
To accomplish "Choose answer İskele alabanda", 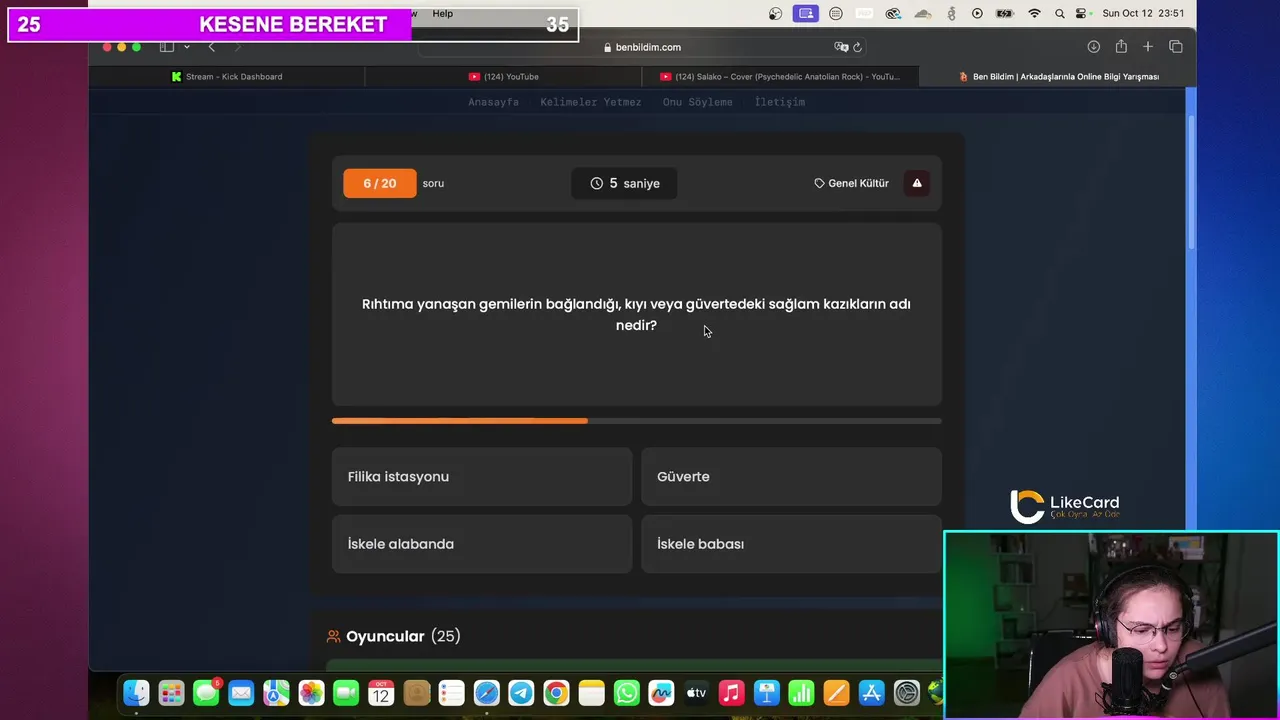I will [482, 544].
